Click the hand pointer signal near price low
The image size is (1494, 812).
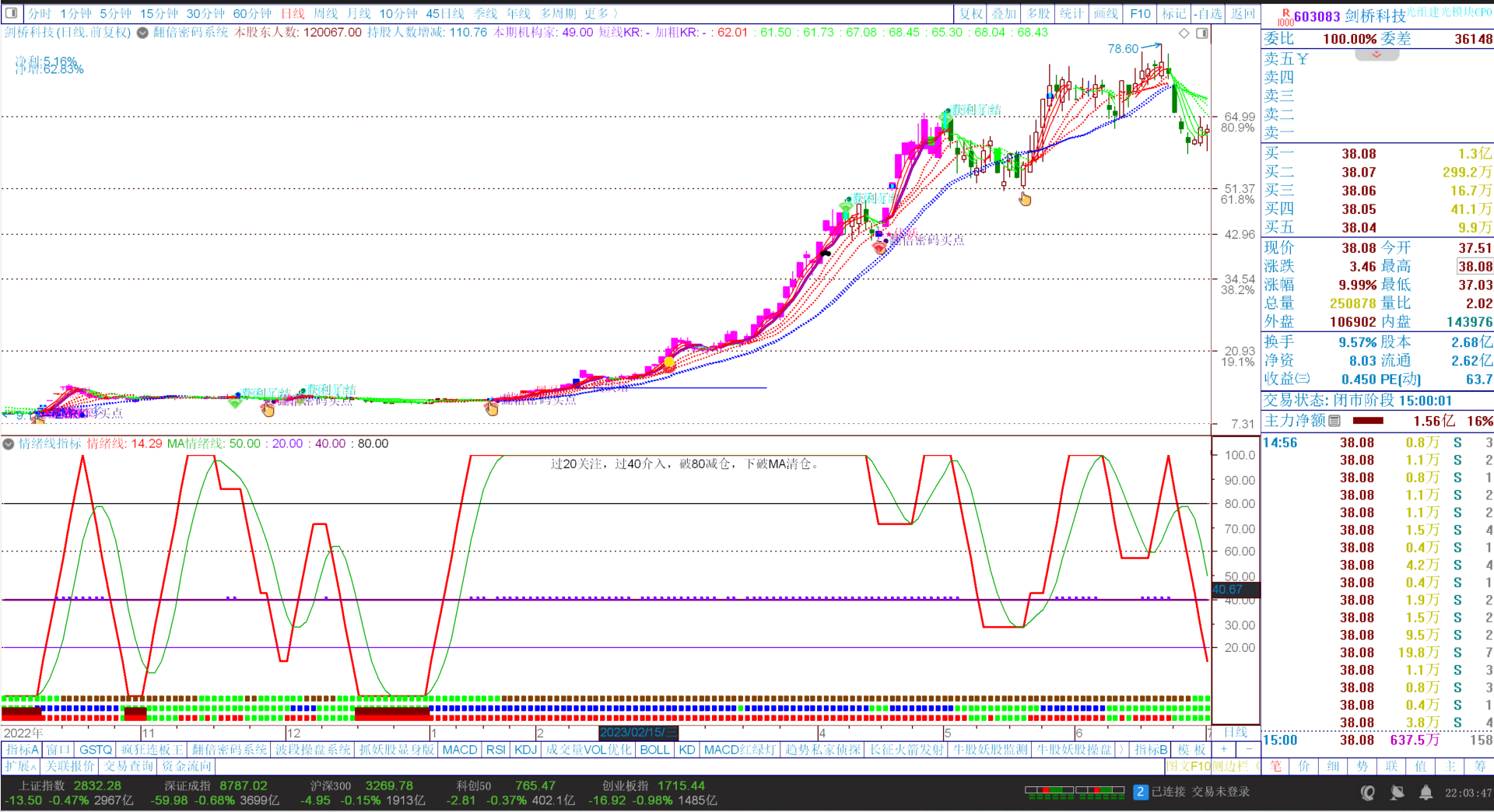coord(1025,200)
